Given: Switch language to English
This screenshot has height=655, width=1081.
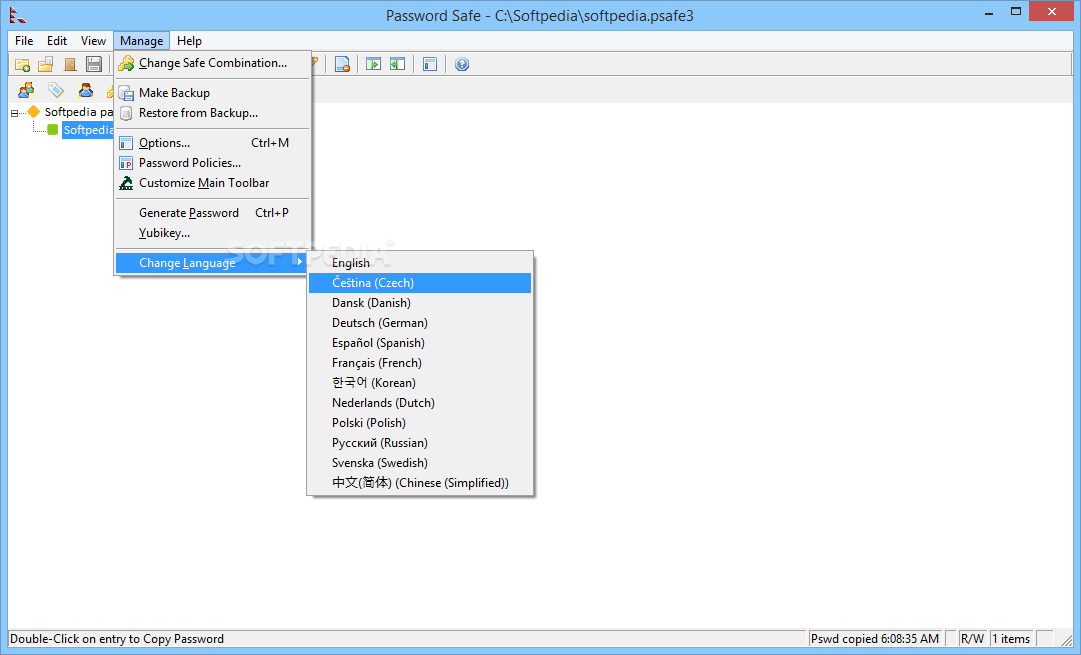Looking at the screenshot, I should tap(420, 263).
